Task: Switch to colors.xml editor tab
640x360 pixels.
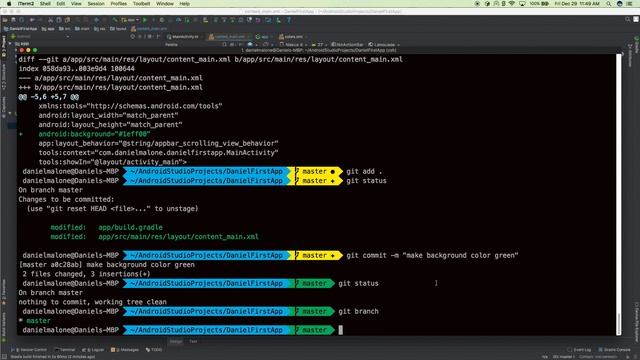Action: point(291,37)
